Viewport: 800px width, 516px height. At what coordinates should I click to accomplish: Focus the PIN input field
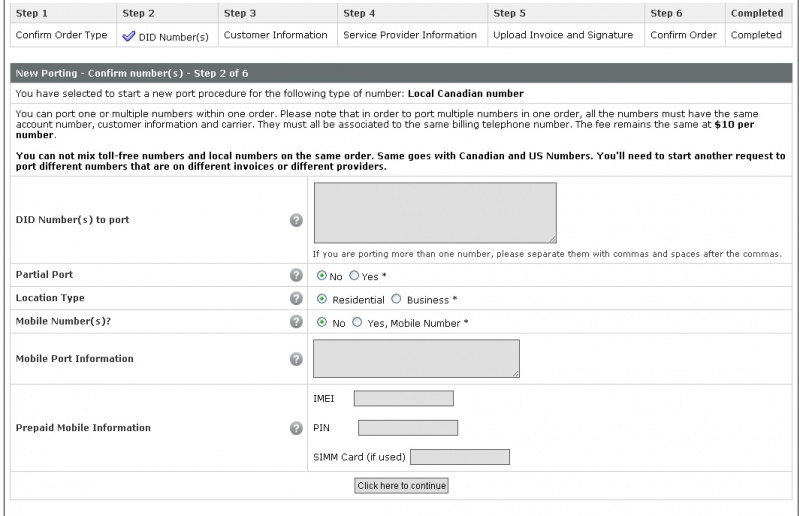[x=408, y=428]
